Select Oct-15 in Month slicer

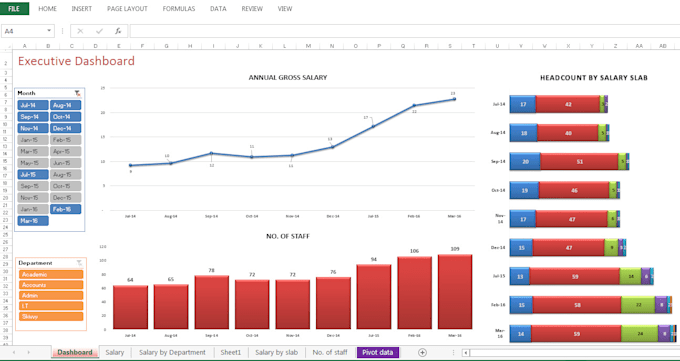click(65, 186)
